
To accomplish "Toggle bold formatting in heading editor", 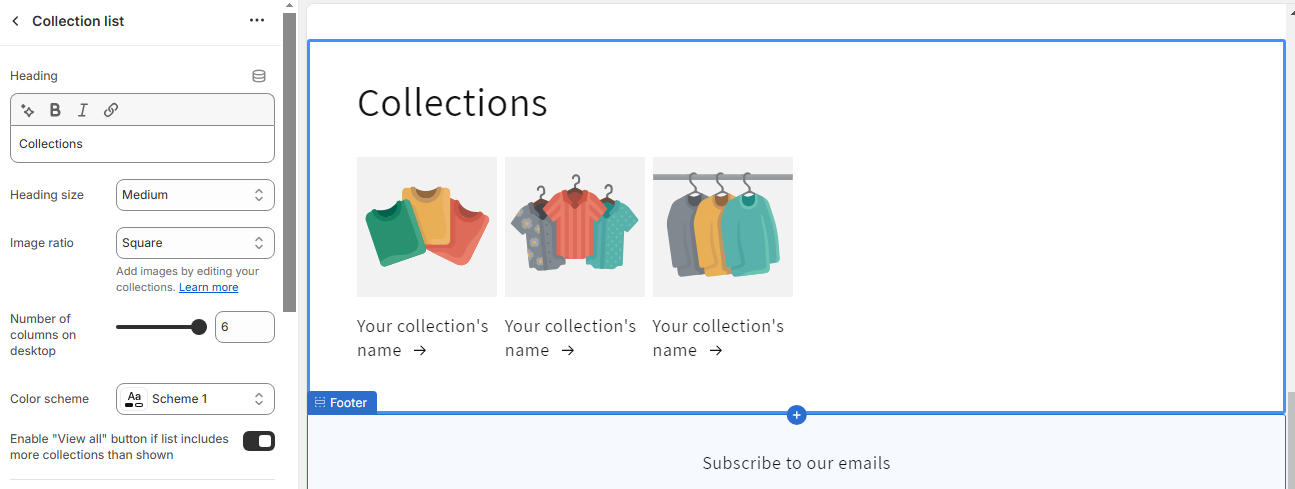I will pyautogui.click(x=55, y=110).
